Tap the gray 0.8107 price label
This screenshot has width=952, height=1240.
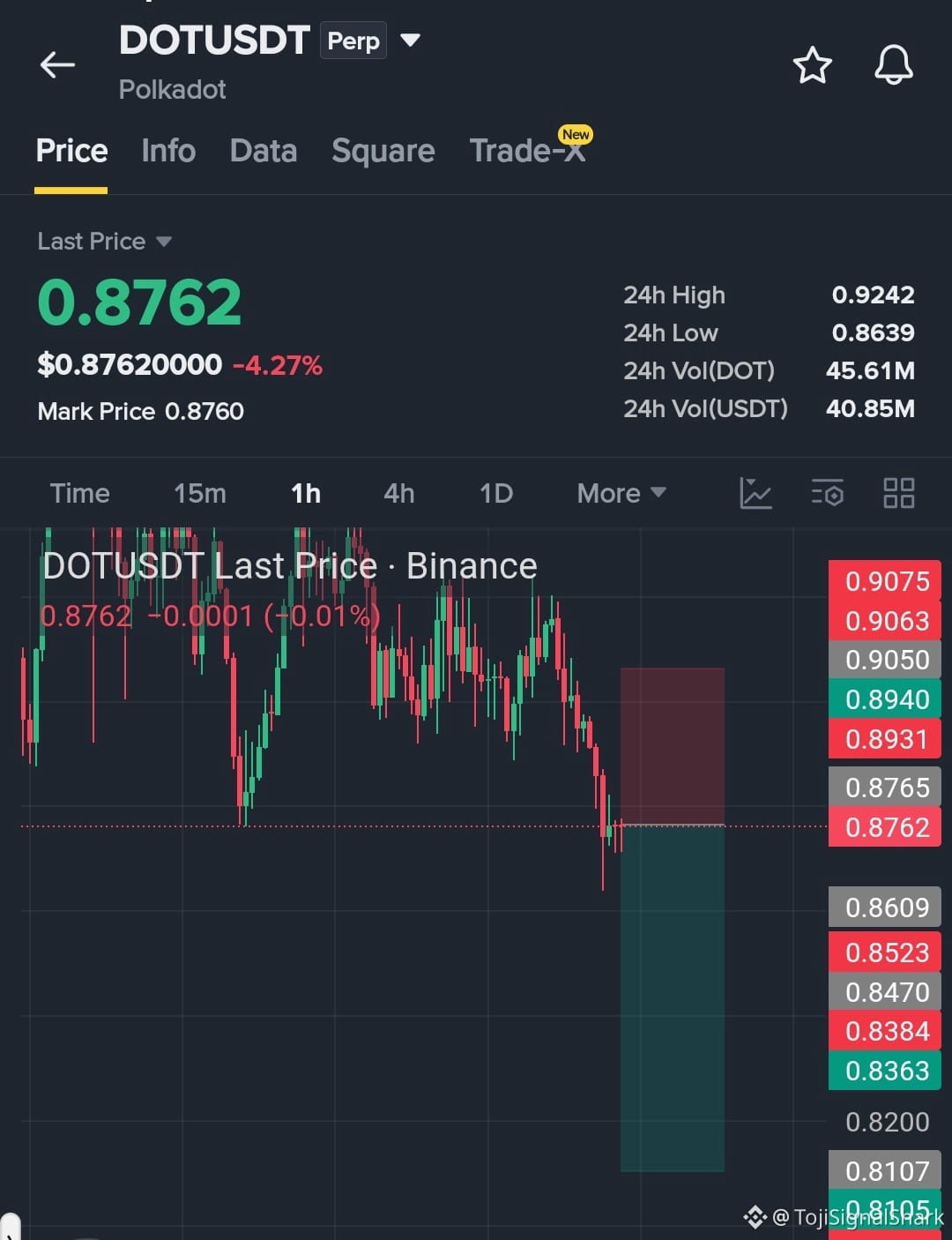point(885,1171)
